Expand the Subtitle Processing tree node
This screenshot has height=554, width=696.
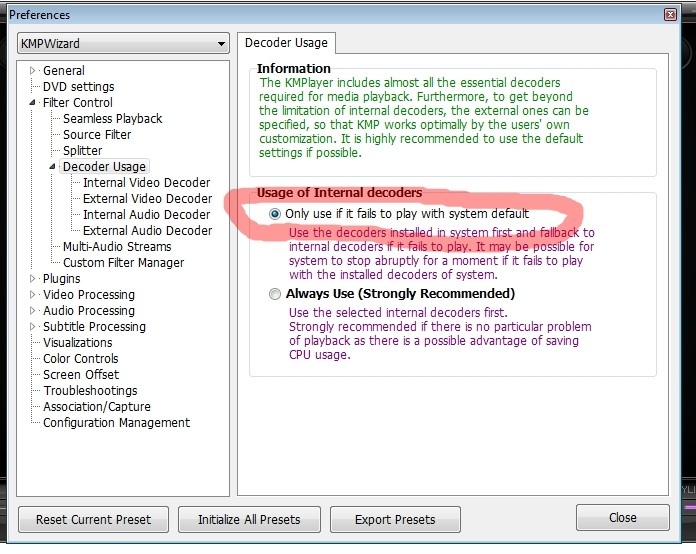coord(32,326)
